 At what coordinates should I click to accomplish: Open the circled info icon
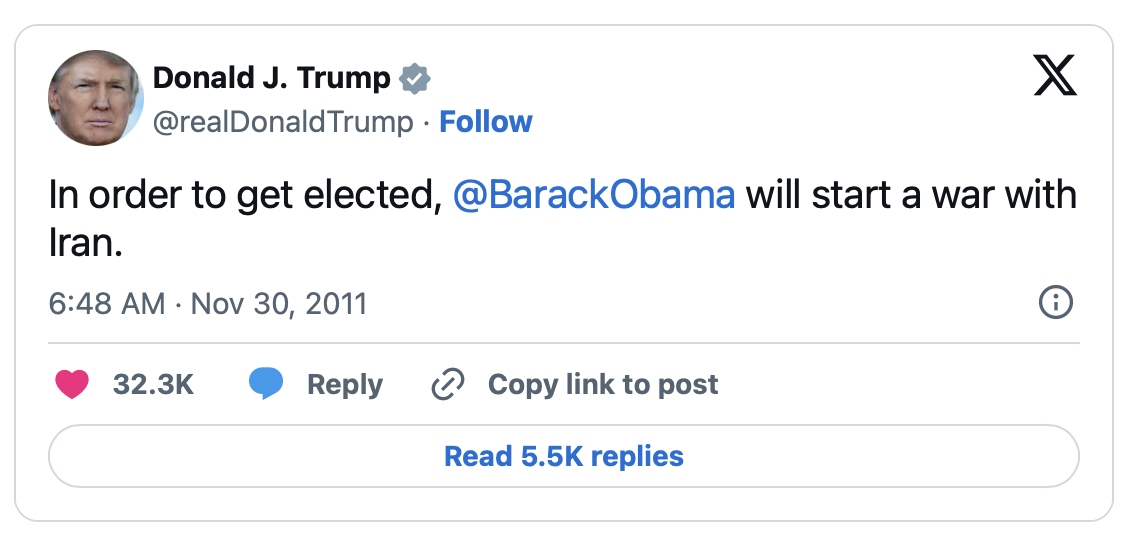[1056, 302]
